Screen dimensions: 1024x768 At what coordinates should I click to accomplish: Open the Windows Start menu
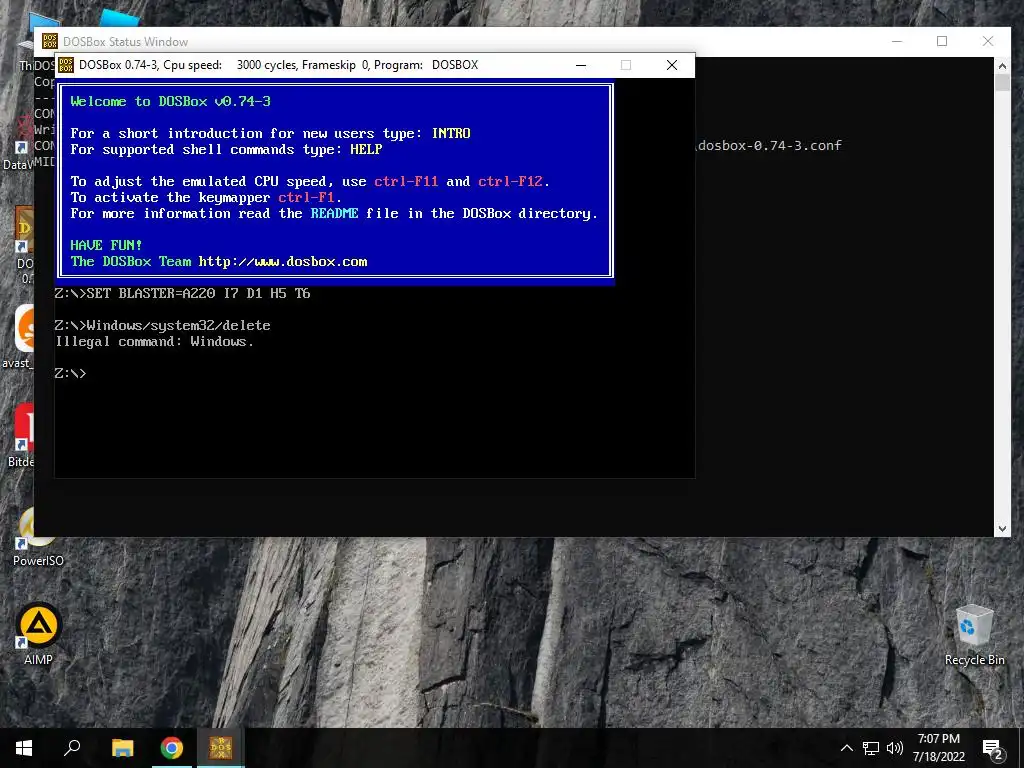tap(24, 748)
